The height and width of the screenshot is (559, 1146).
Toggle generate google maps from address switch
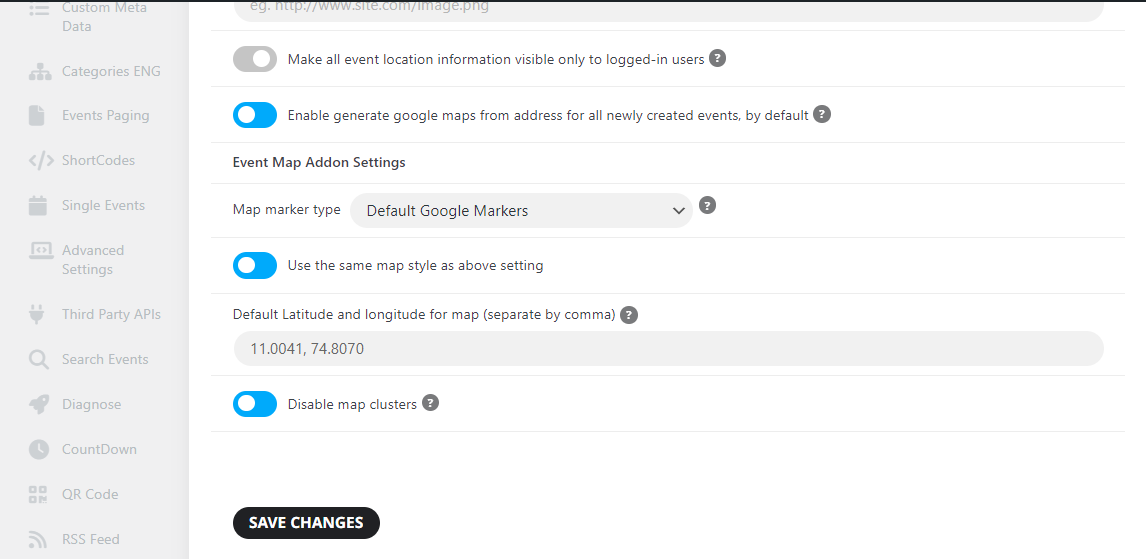(x=255, y=115)
